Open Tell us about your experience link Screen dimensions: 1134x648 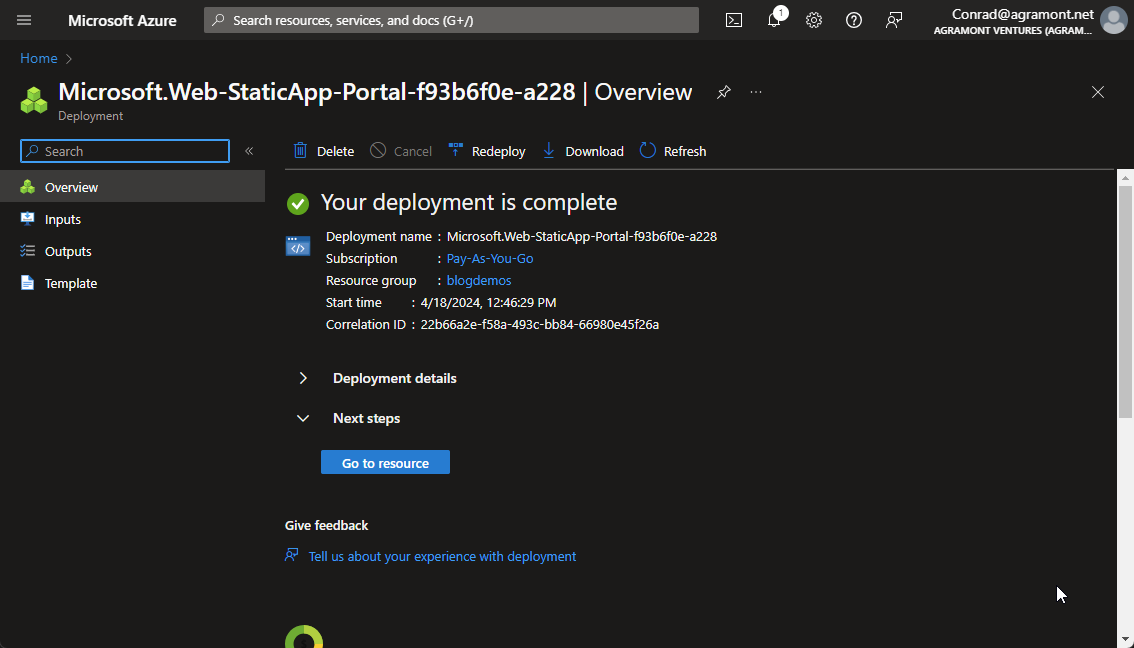(x=443, y=556)
